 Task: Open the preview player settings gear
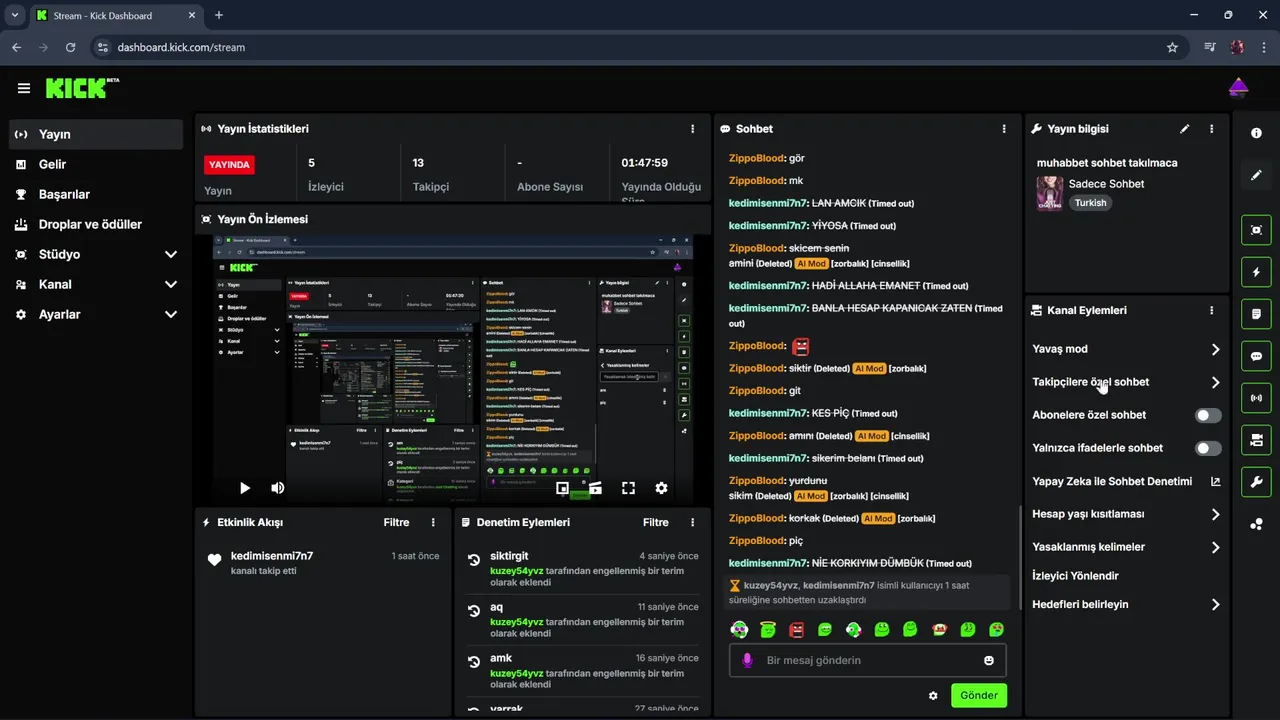tap(661, 488)
